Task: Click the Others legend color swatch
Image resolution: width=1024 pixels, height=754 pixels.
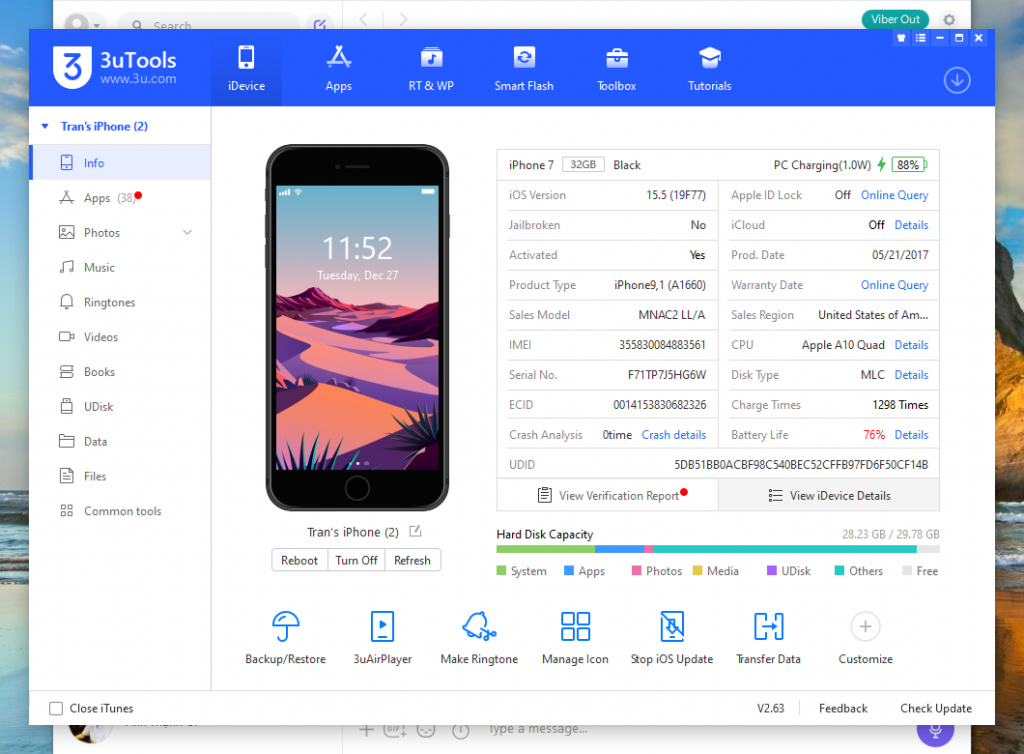Action: (840, 571)
